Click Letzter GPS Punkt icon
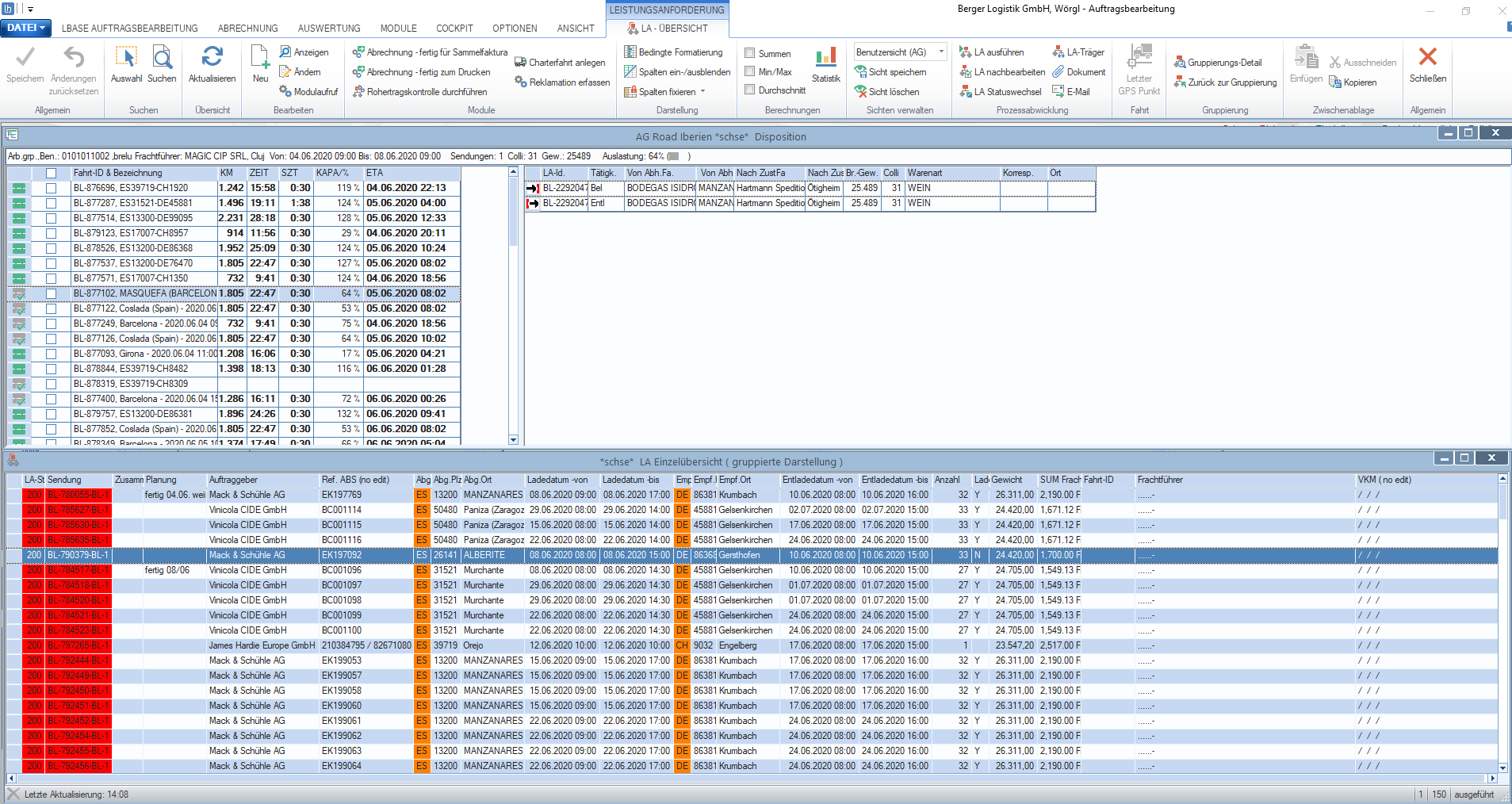Viewport: 1512px width, 804px height. (1139, 57)
